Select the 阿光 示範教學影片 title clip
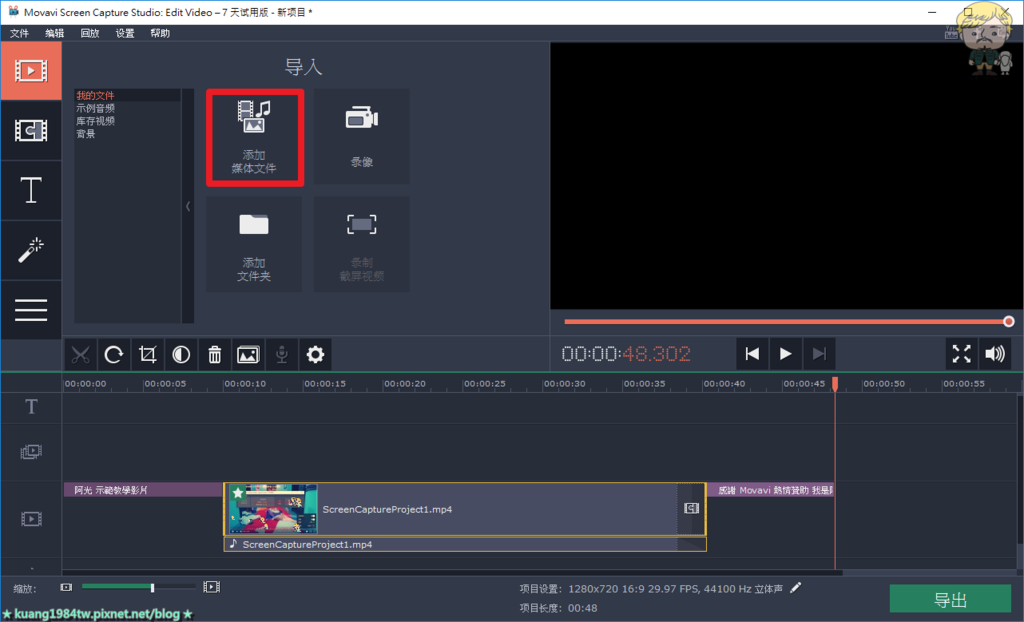Viewport: 1024px width, 622px height. 143,490
